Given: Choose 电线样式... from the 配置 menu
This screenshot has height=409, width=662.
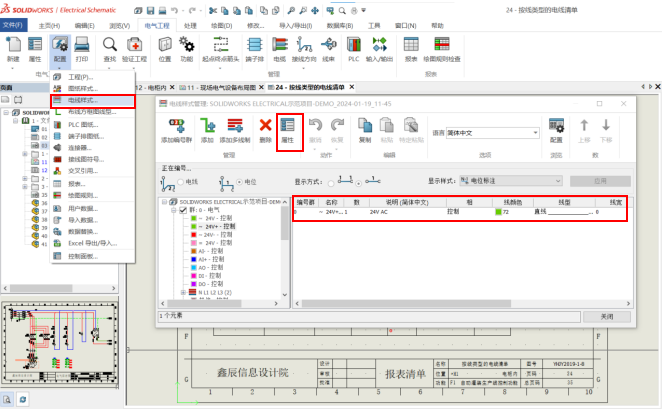Looking at the screenshot, I should 92,100.
